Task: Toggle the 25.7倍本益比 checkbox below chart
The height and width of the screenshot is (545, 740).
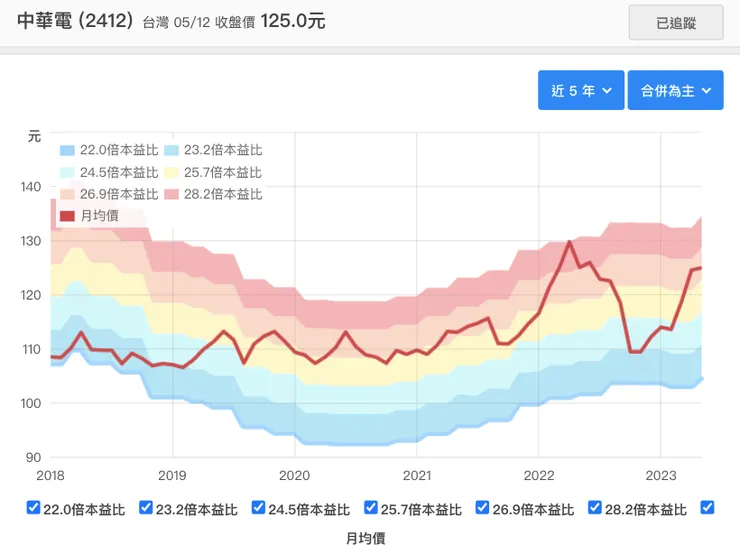Action: point(371,508)
